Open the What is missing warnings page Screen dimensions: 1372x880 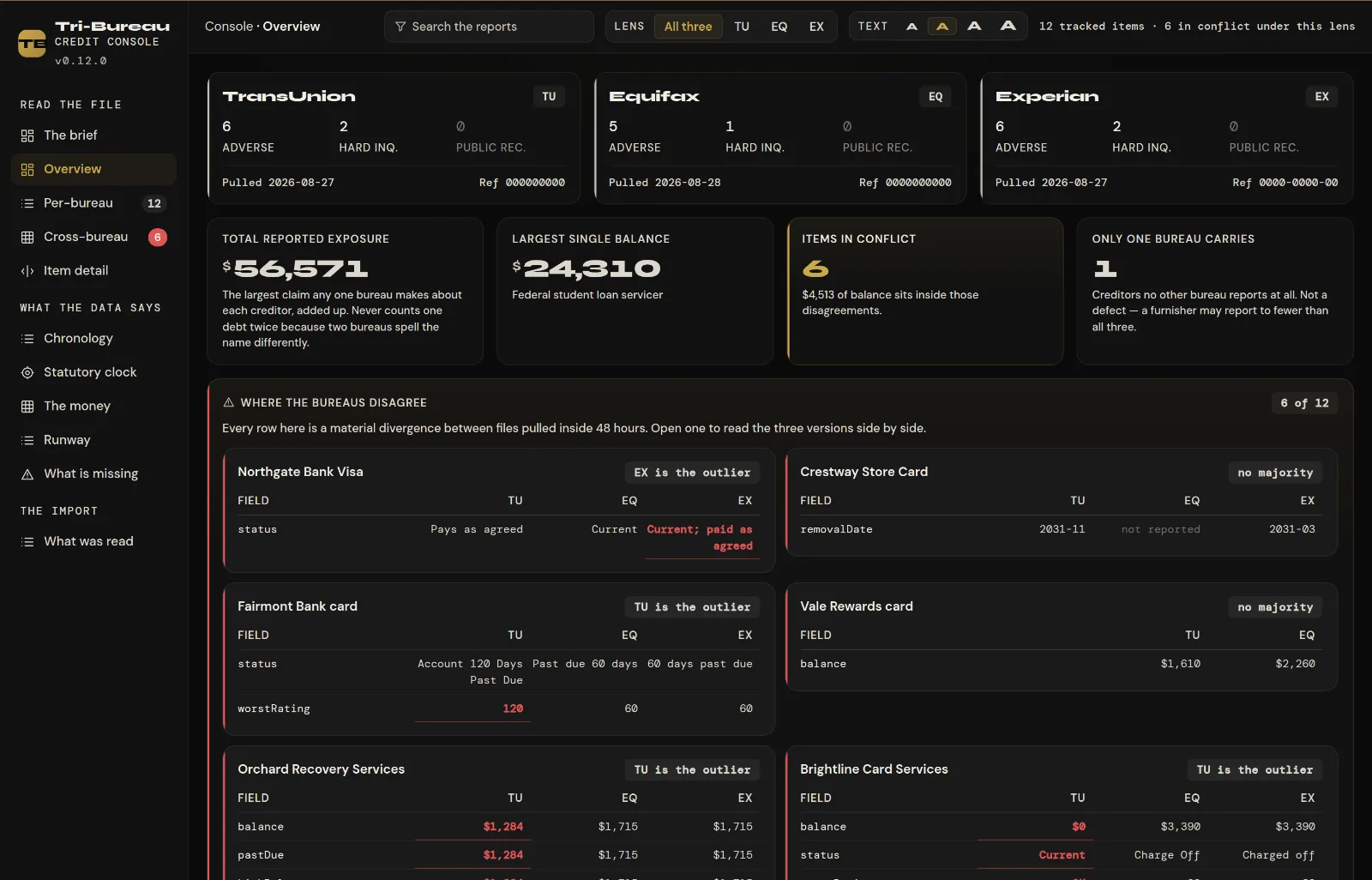[x=93, y=473]
